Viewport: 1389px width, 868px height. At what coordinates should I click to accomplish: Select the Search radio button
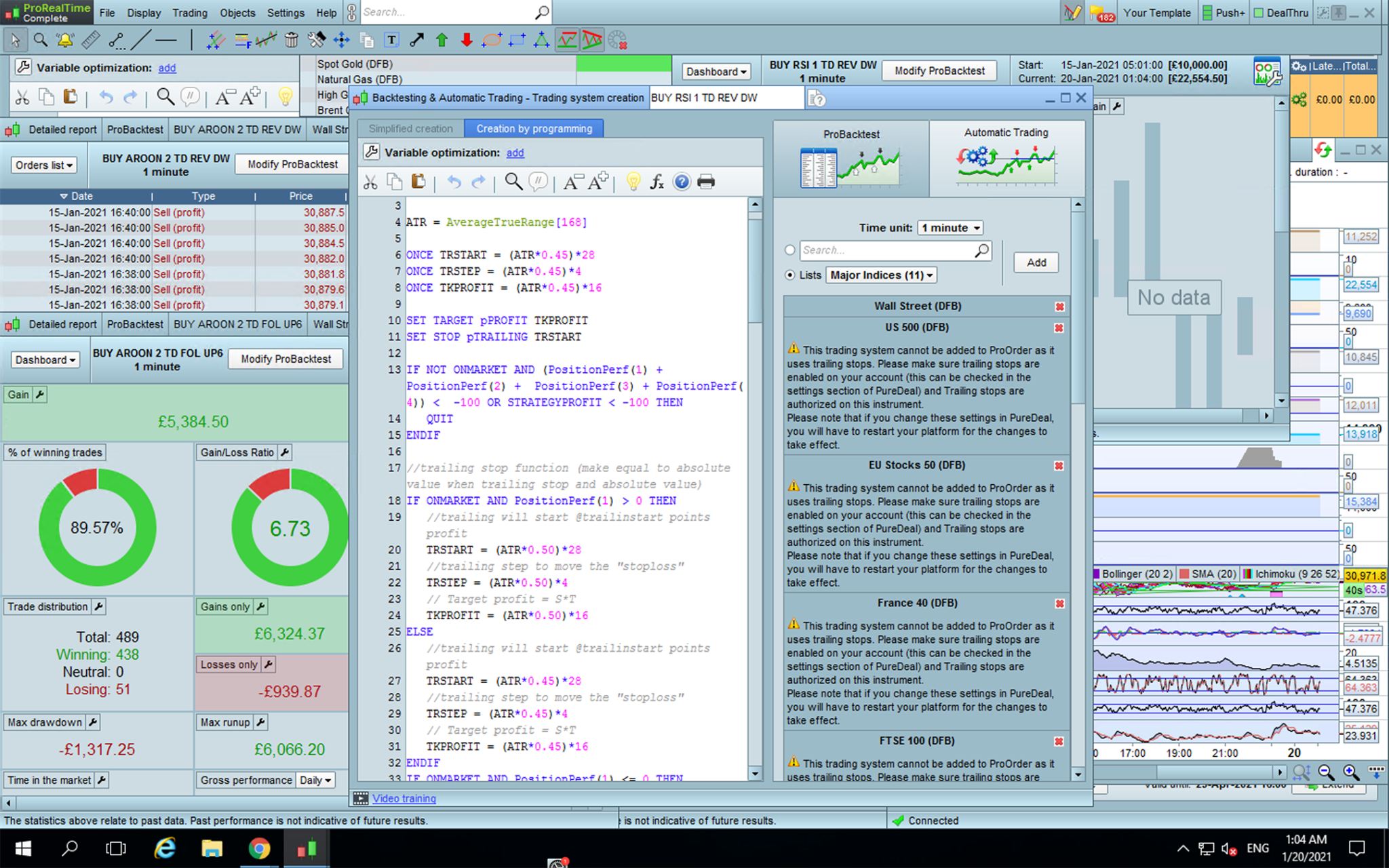[x=789, y=250]
